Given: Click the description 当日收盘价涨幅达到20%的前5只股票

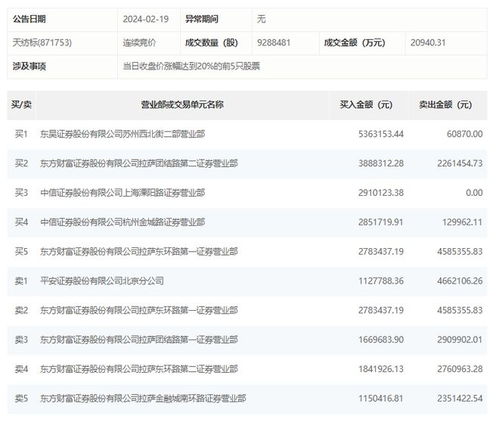Looking at the screenshot, I should click(191, 66).
